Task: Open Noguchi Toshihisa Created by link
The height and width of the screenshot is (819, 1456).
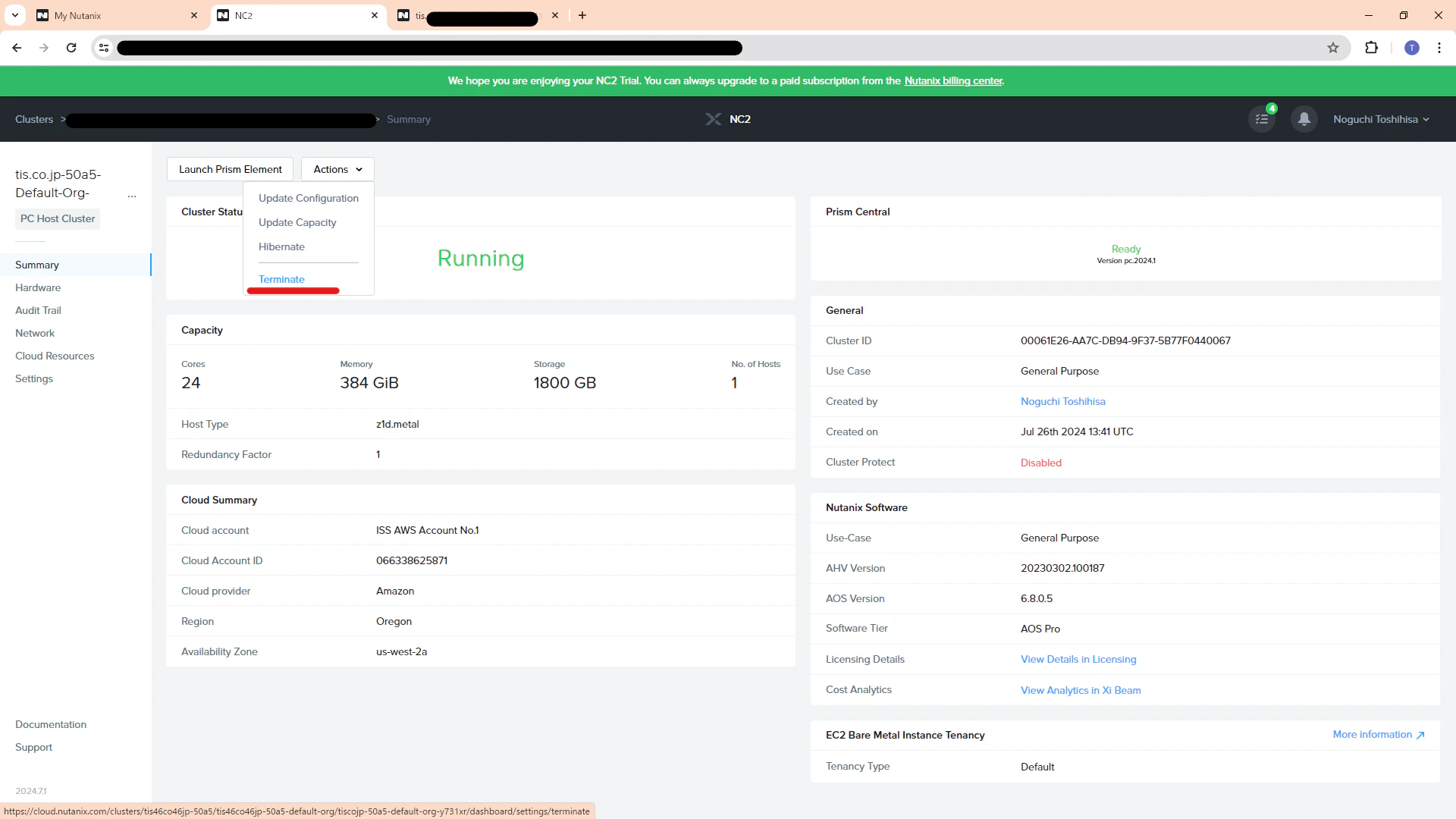Action: tap(1062, 401)
